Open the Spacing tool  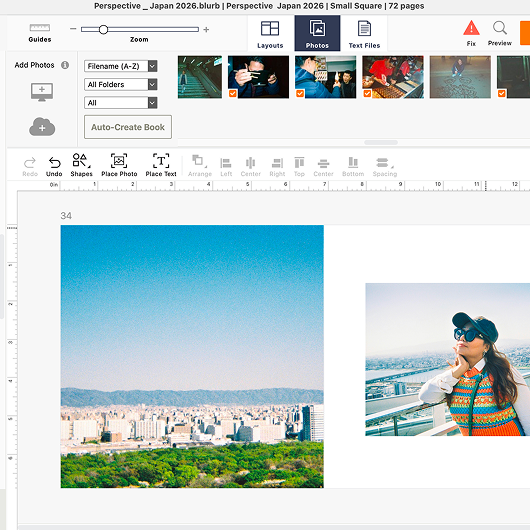click(x=385, y=167)
